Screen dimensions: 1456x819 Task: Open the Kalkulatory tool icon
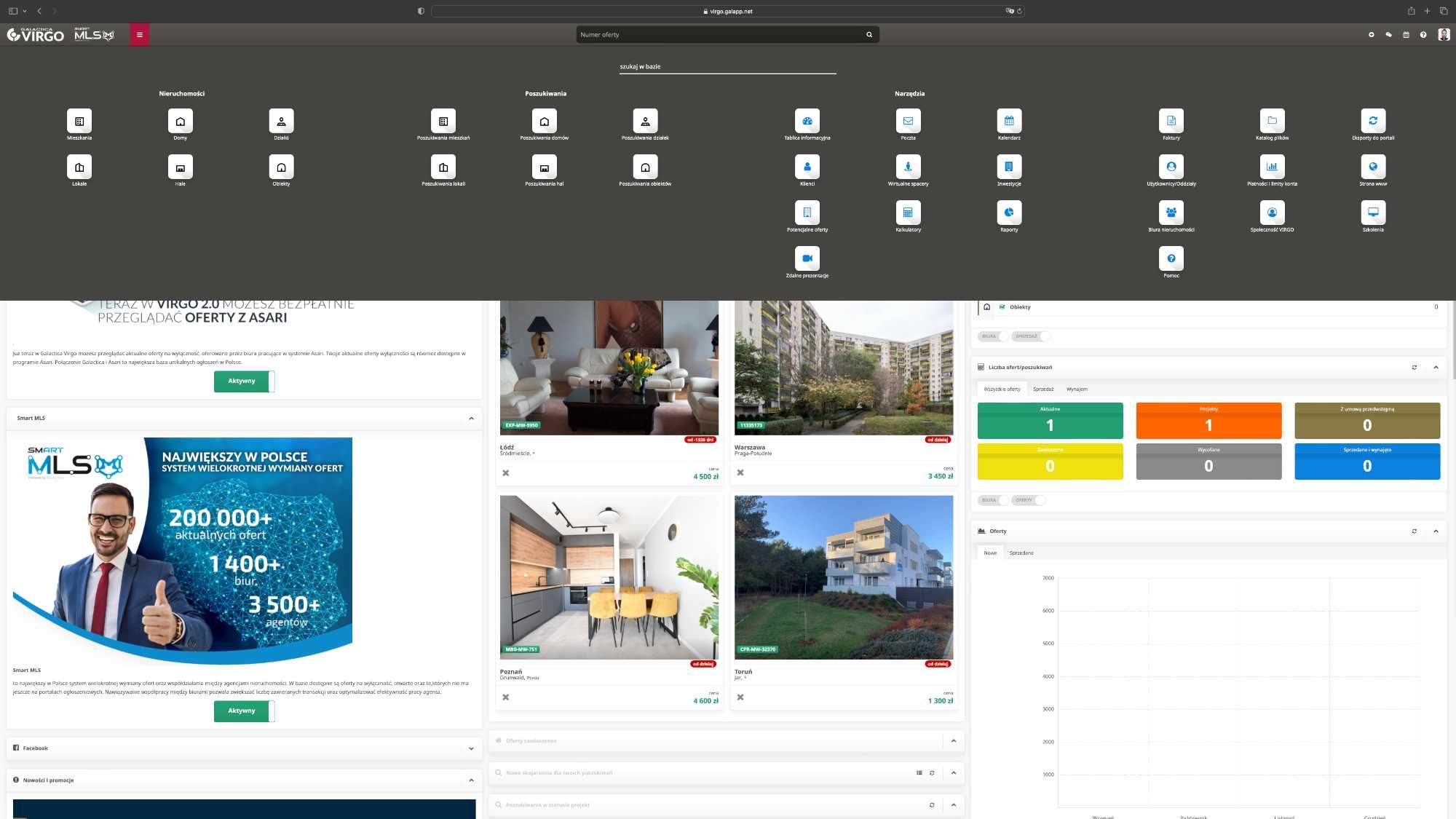[908, 213]
